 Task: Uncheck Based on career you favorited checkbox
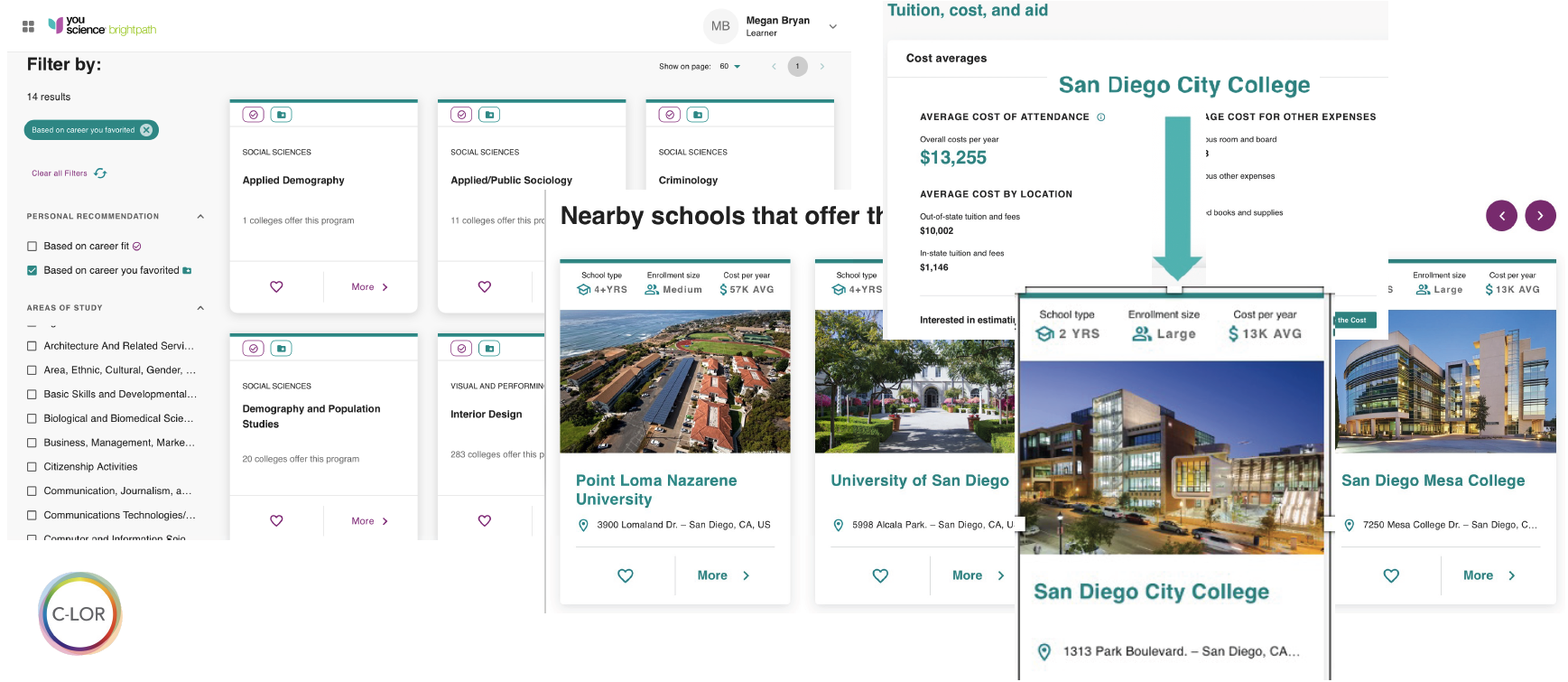[32, 270]
